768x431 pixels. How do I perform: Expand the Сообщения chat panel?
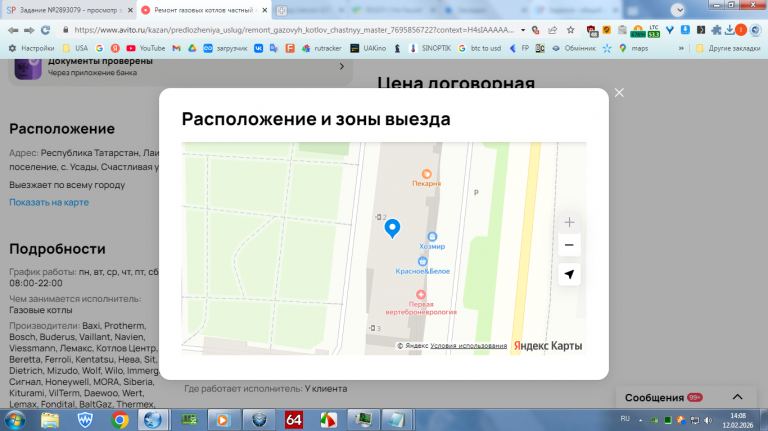pos(737,397)
